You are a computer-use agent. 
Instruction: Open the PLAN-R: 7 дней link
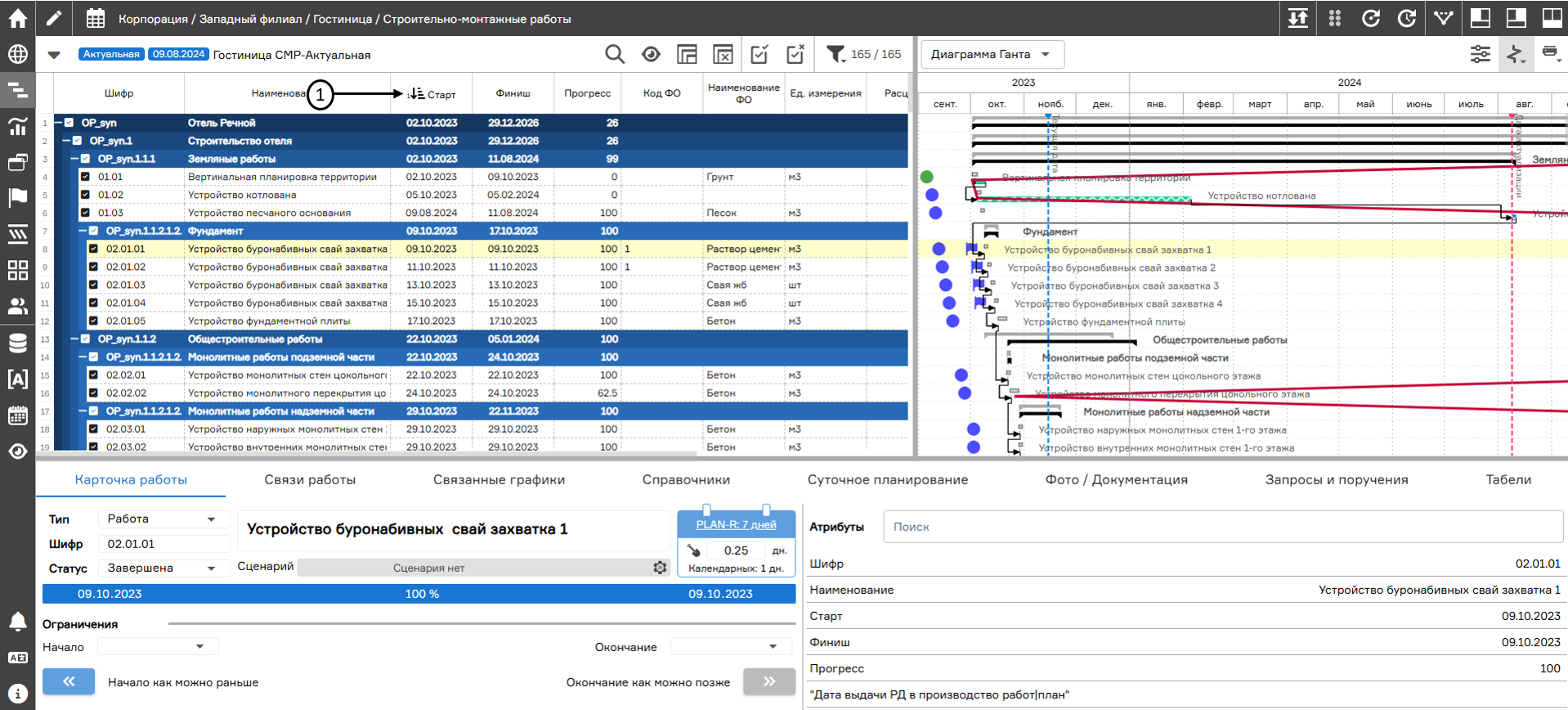pyautogui.click(x=736, y=524)
